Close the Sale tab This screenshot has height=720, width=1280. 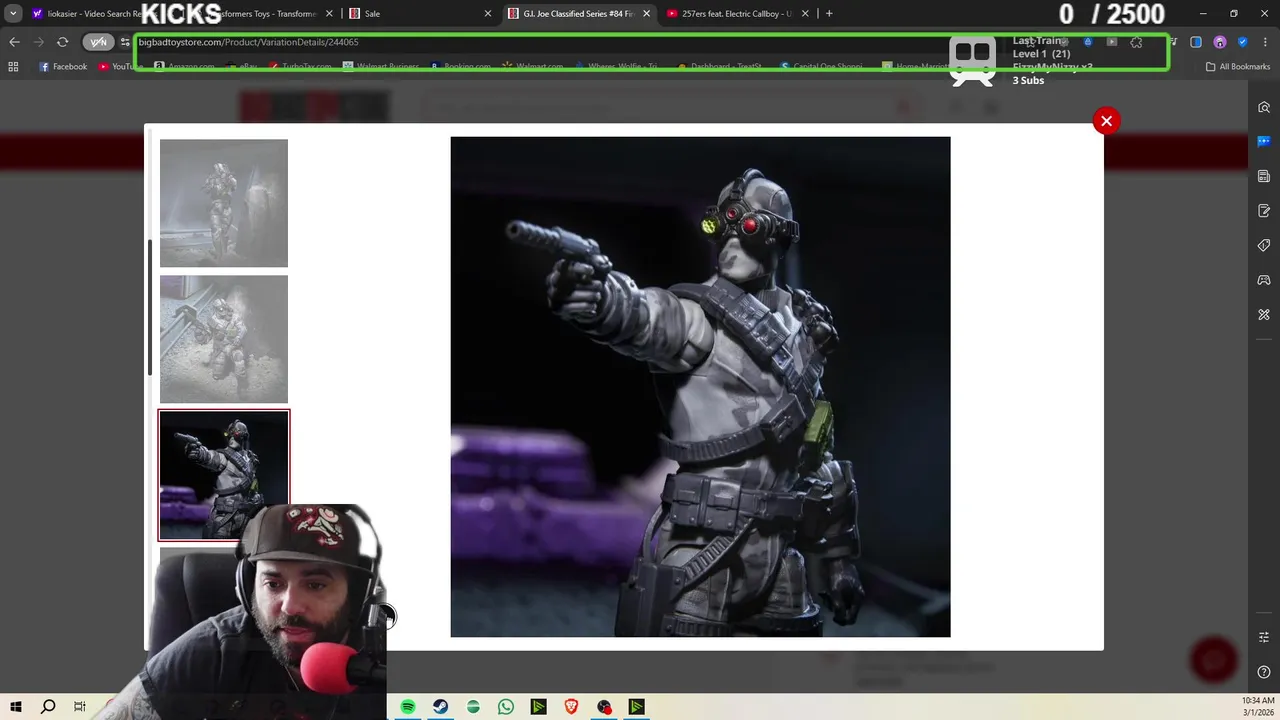pyautogui.click(x=488, y=14)
